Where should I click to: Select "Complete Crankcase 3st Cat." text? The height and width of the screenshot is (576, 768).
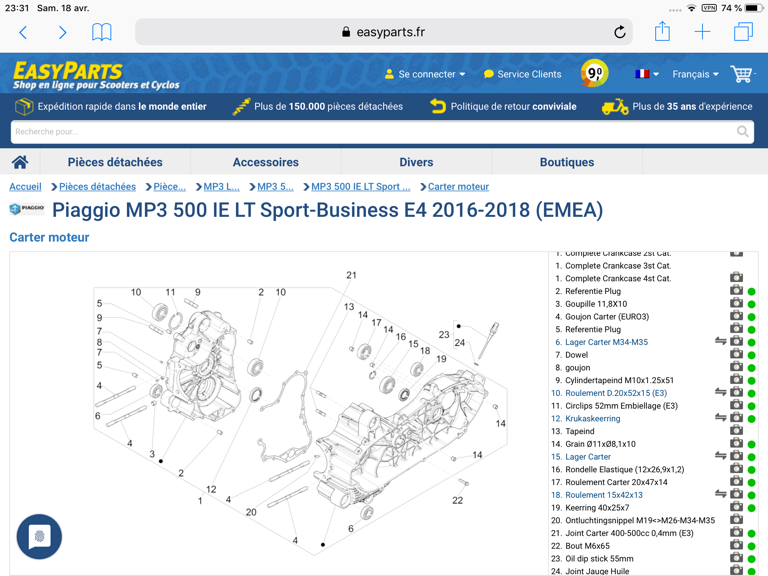click(618, 265)
